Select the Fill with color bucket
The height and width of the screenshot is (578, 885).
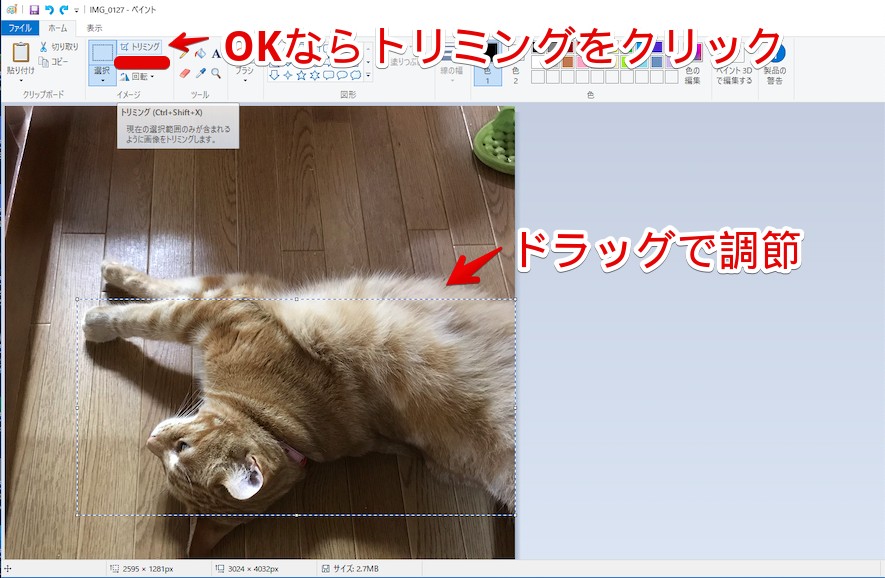pyautogui.click(x=200, y=54)
